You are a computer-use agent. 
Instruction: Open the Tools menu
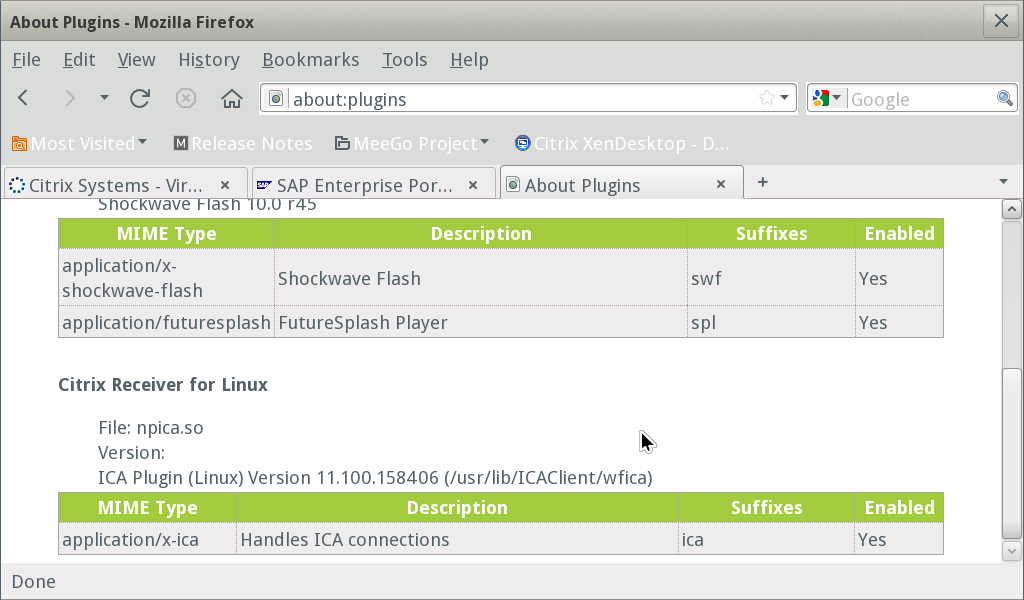tap(404, 60)
